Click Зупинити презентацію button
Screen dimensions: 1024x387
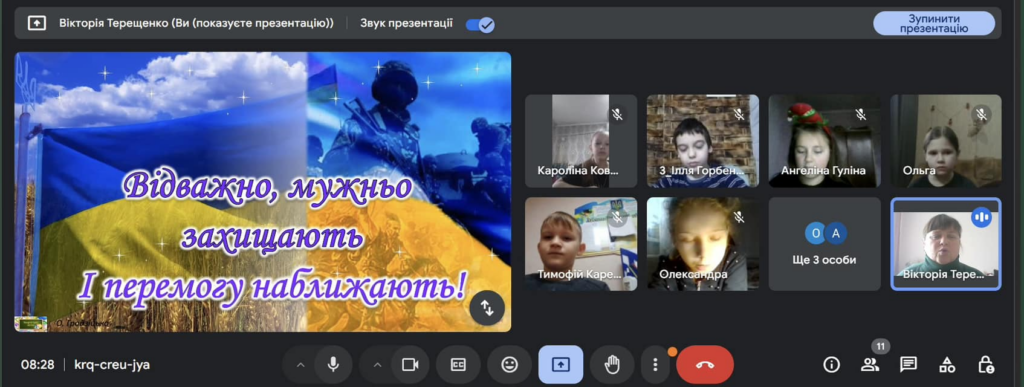tap(934, 23)
